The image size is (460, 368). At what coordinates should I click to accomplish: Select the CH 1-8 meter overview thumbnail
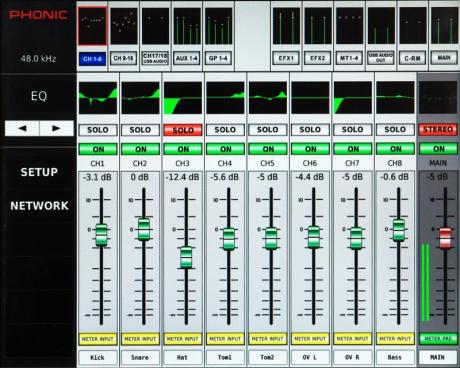[92, 26]
